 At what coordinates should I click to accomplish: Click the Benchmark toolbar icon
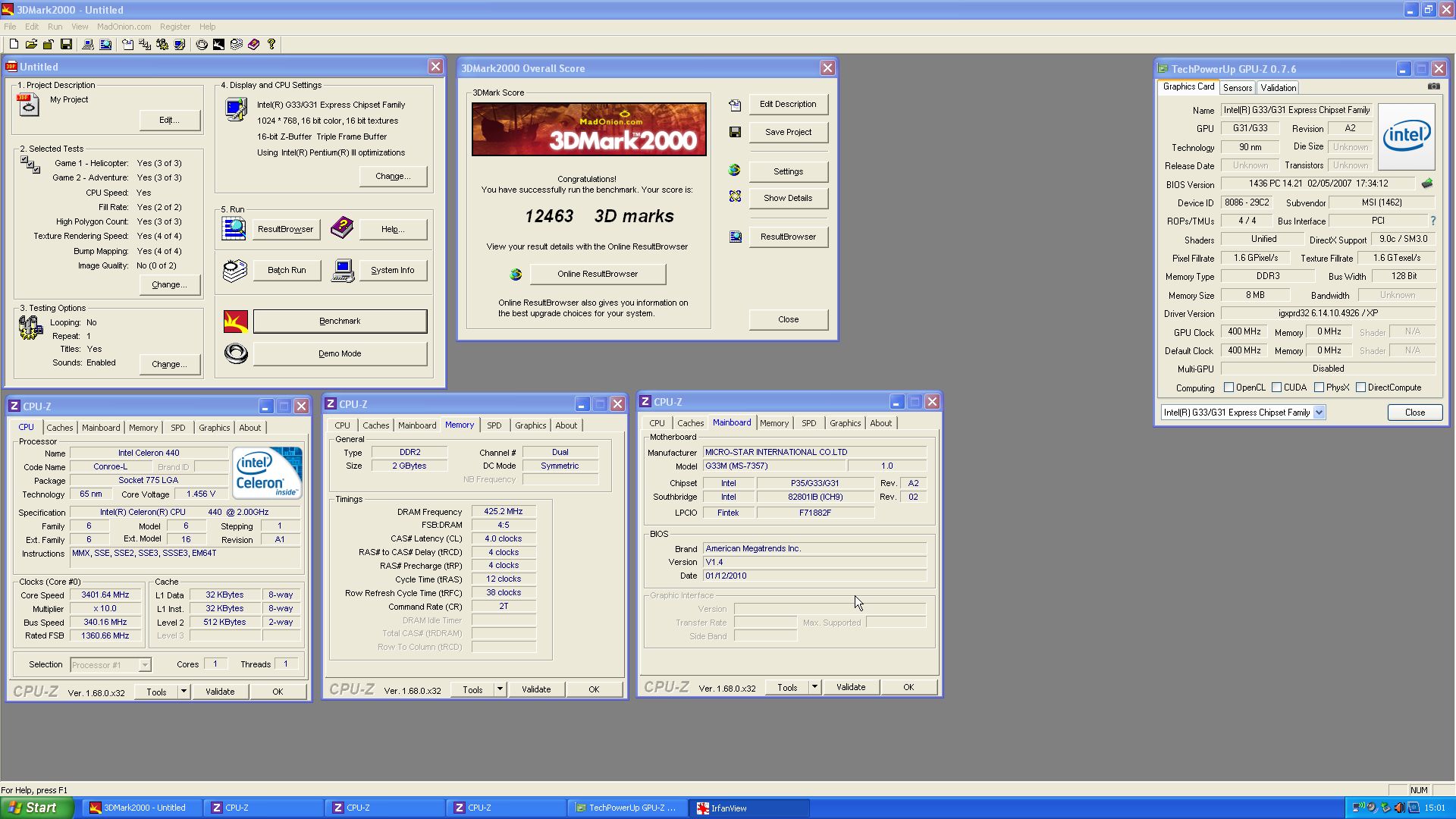pyautogui.click(x=218, y=45)
